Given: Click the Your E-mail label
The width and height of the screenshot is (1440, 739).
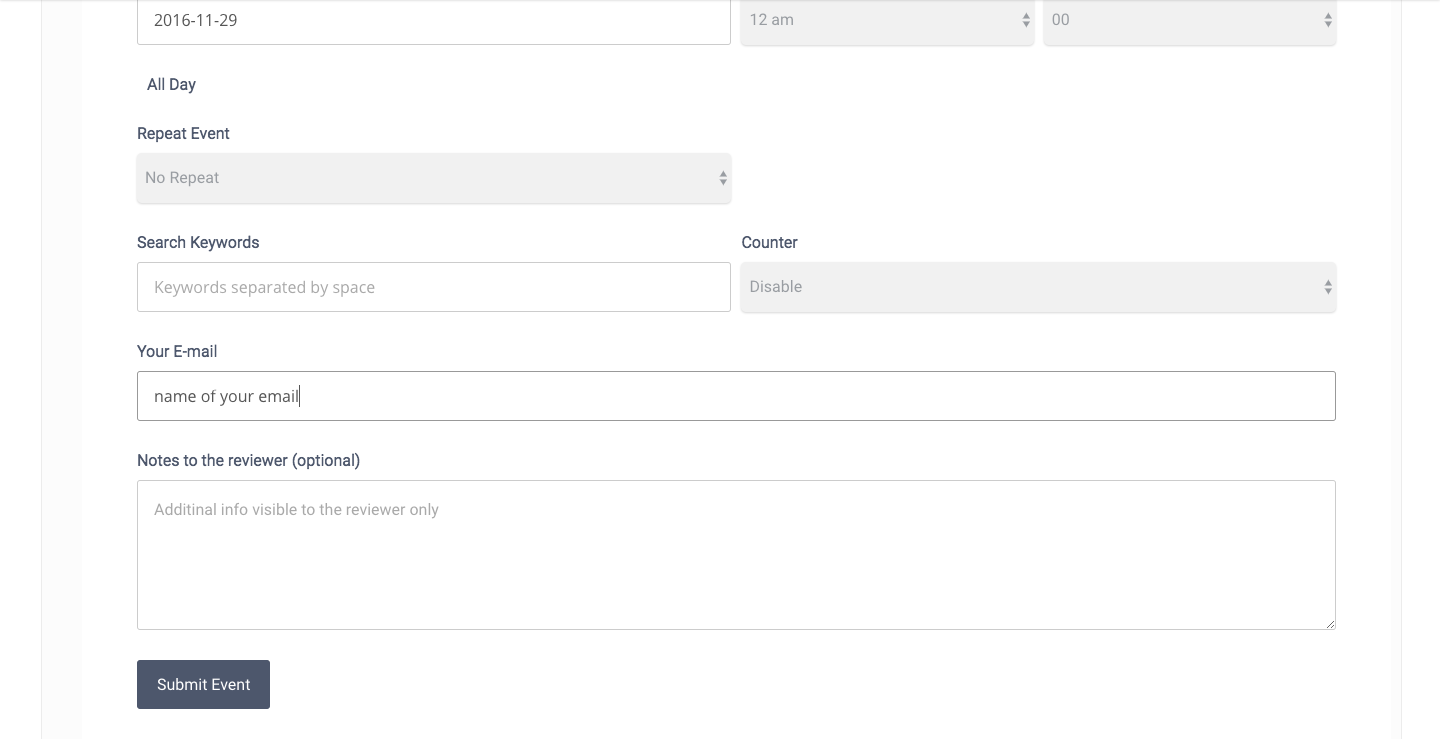Looking at the screenshot, I should click(177, 352).
